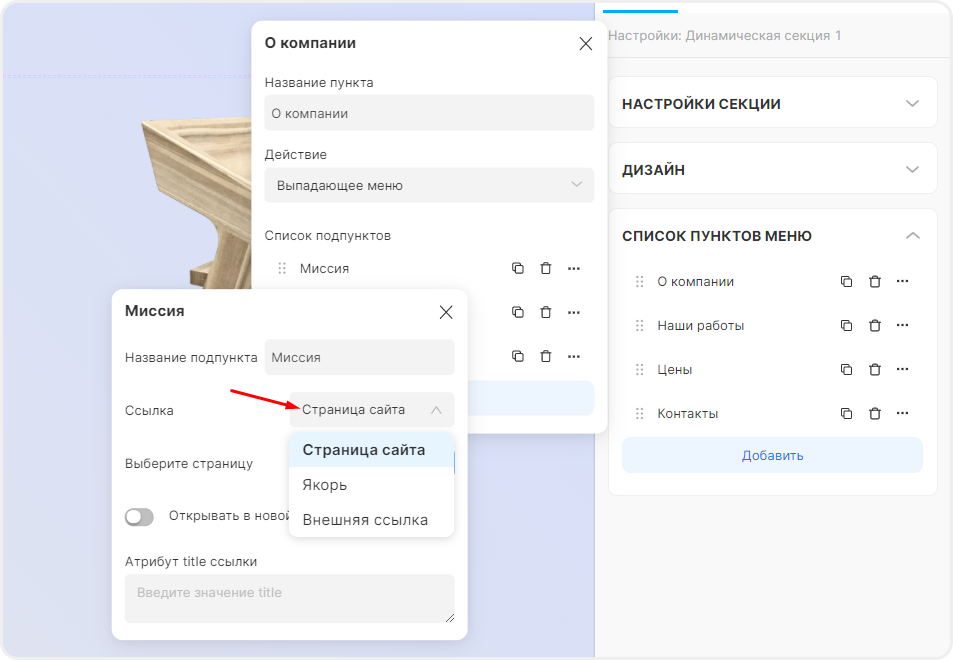Delete the Контакты menu item
Image resolution: width=953 pixels, height=660 pixels.
[875, 413]
